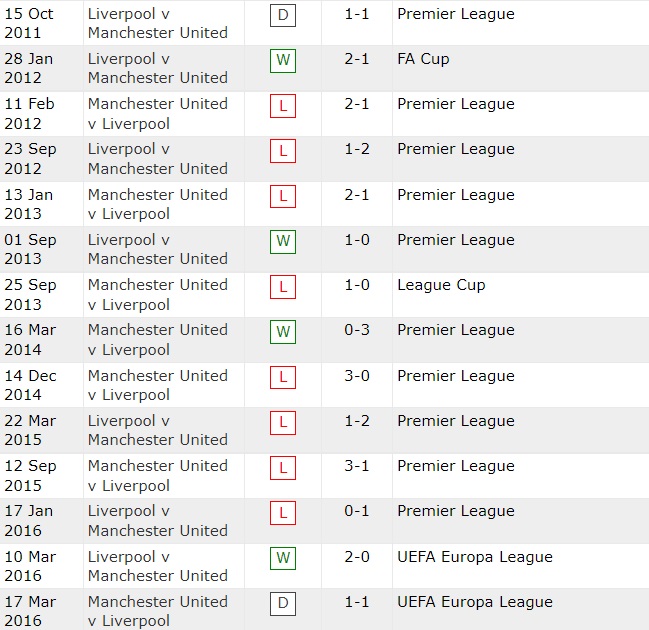Viewport: 649px width, 630px height.
Task: Click the L badge for 23 Sep 2012
Action: coord(283,151)
